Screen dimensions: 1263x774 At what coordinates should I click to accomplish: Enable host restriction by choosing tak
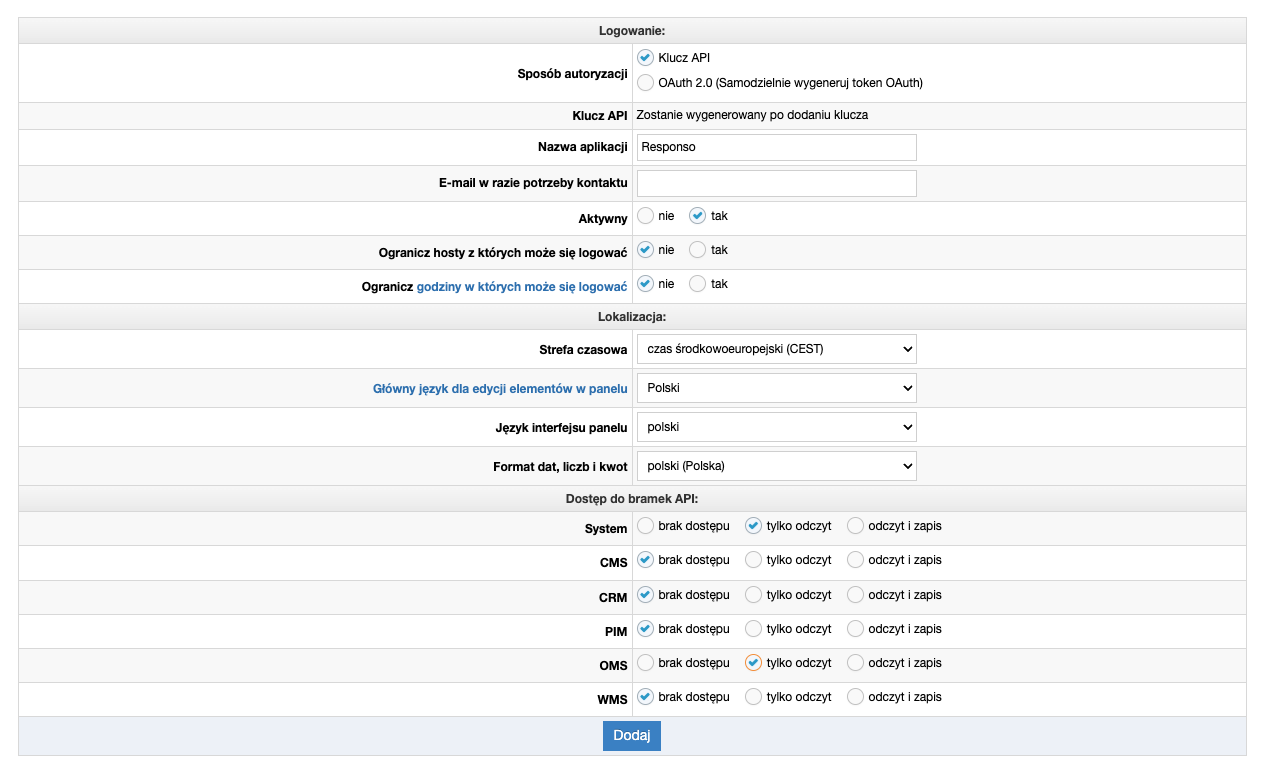[x=698, y=250]
